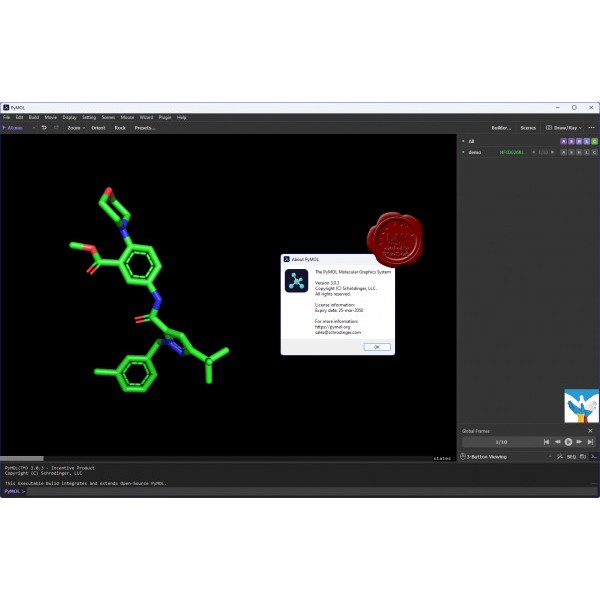Open the Plugin menu
The image size is (600, 600).
[165, 117]
